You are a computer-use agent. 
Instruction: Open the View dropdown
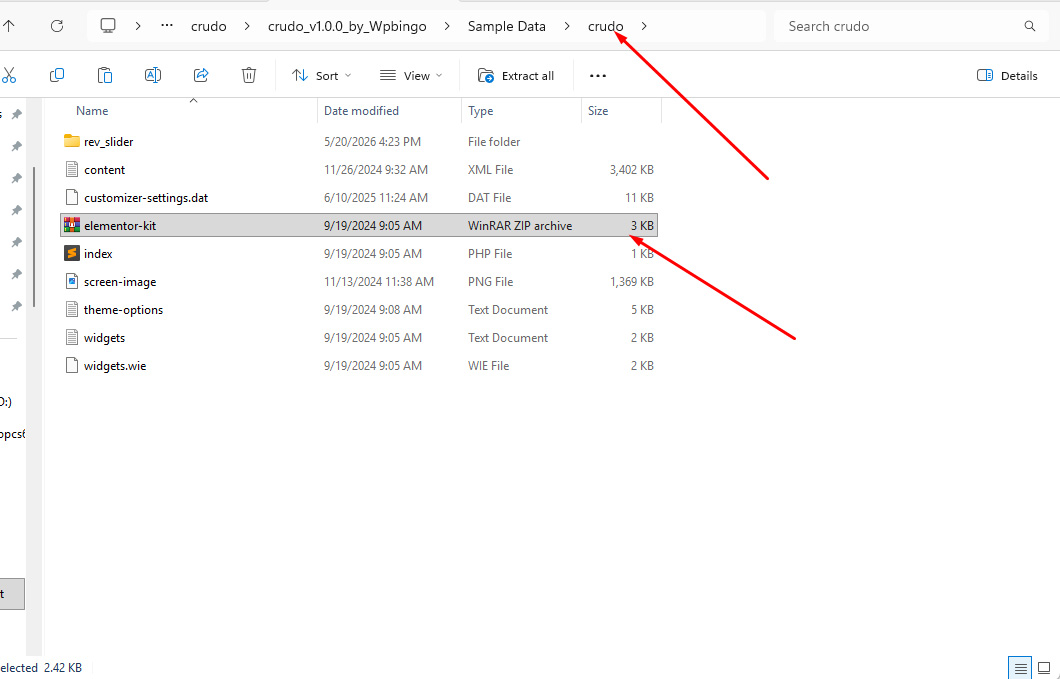pyautogui.click(x=411, y=76)
